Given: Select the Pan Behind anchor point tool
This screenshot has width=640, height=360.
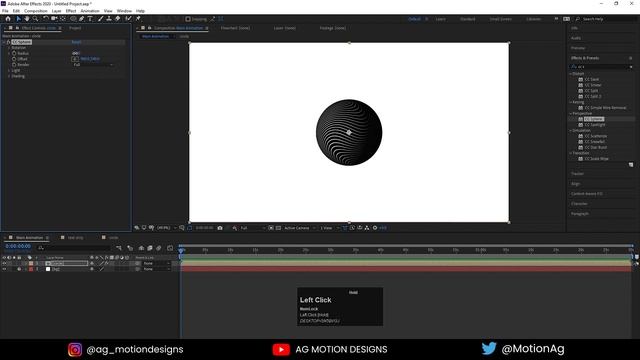Looking at the screenshot, I should [63, 19].
